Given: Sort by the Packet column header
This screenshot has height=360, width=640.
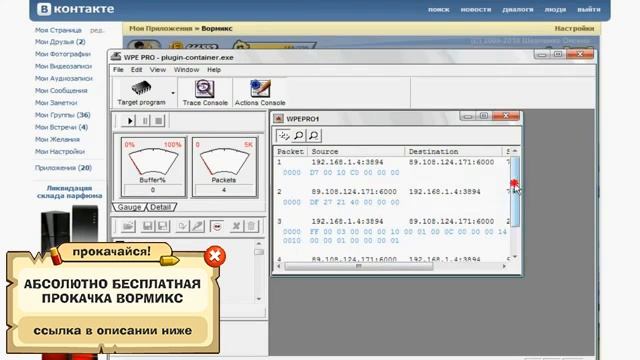Looking at the screenshot, I should coord(291,151).
